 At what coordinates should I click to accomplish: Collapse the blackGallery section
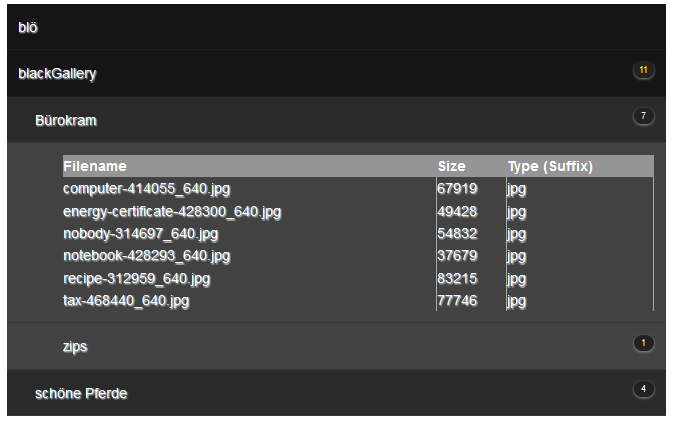click(x=58, y=74)
